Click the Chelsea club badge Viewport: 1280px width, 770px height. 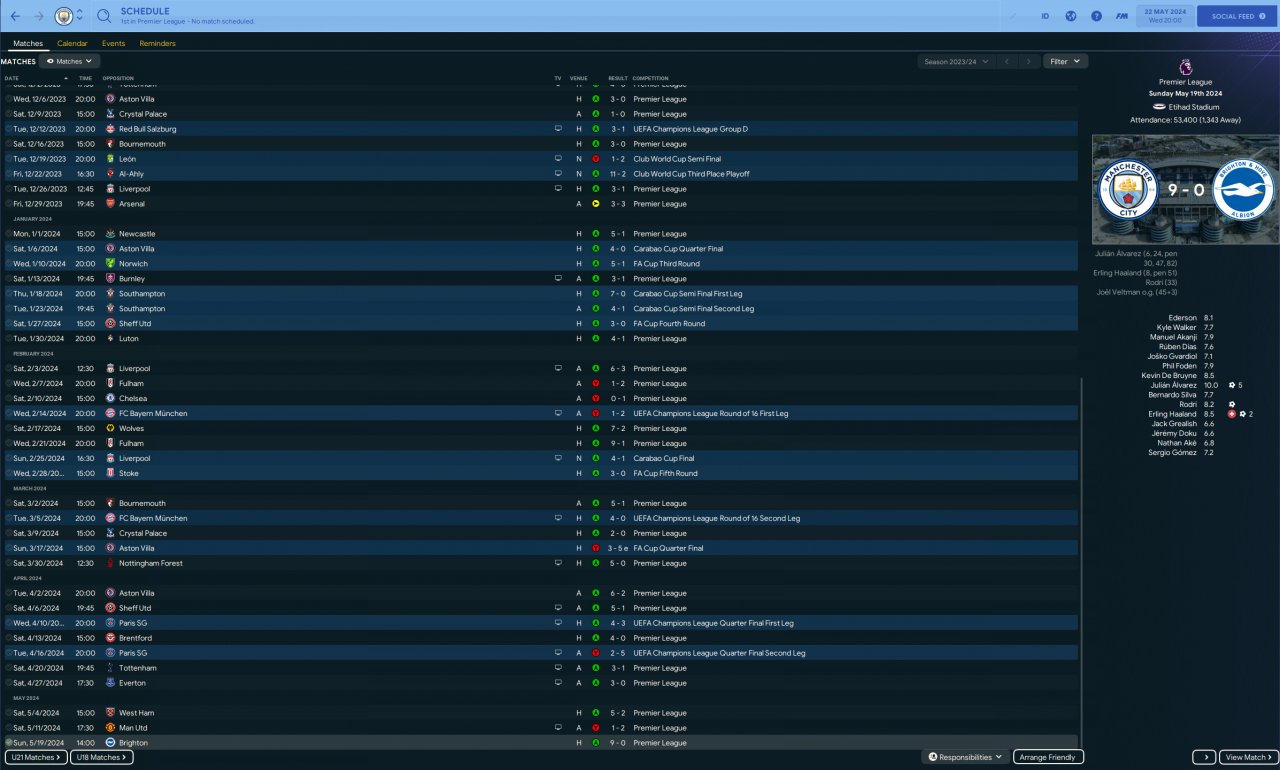coord(110,398)
